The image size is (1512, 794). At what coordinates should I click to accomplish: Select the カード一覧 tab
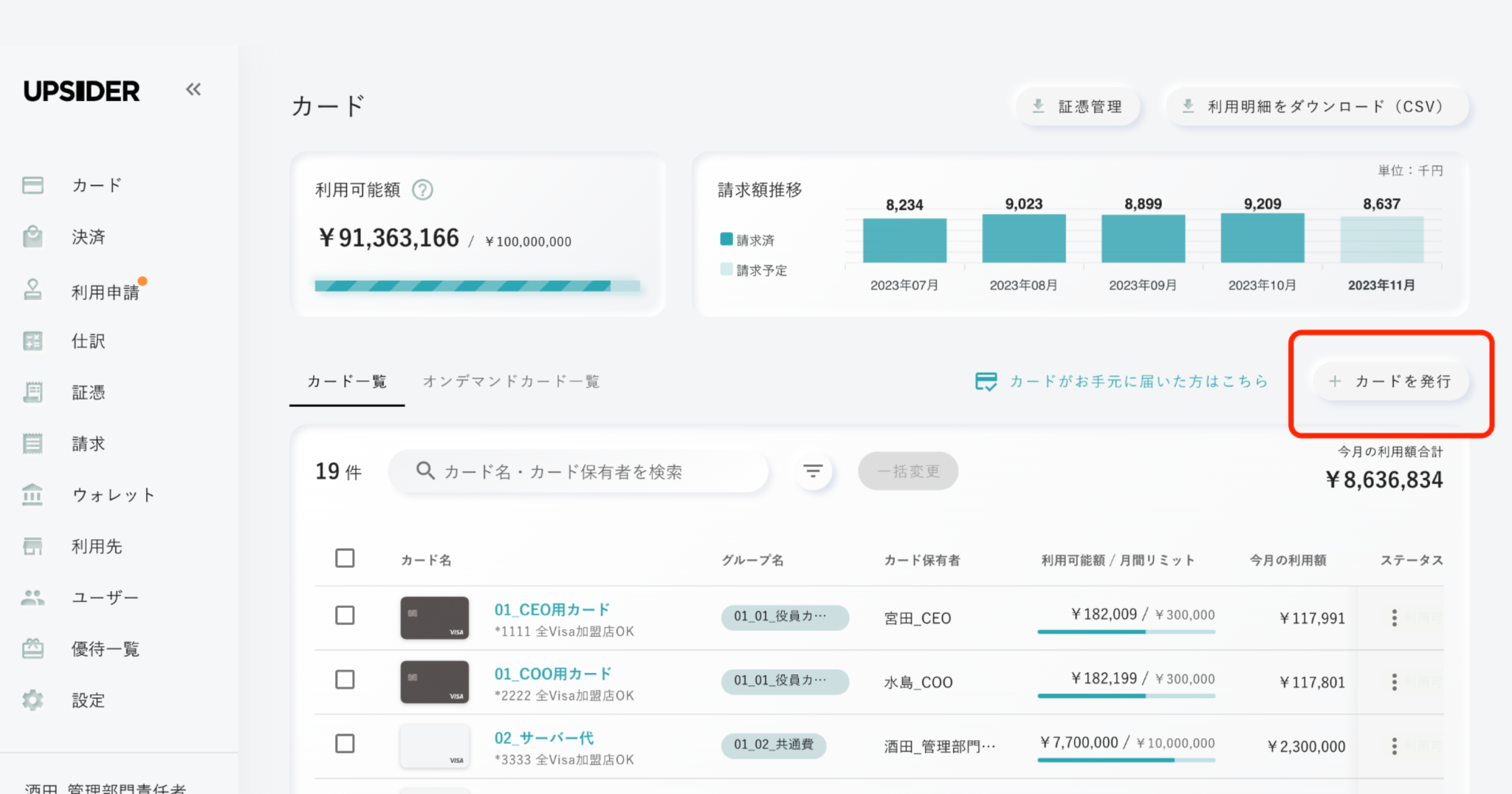(x=347, y=382)
